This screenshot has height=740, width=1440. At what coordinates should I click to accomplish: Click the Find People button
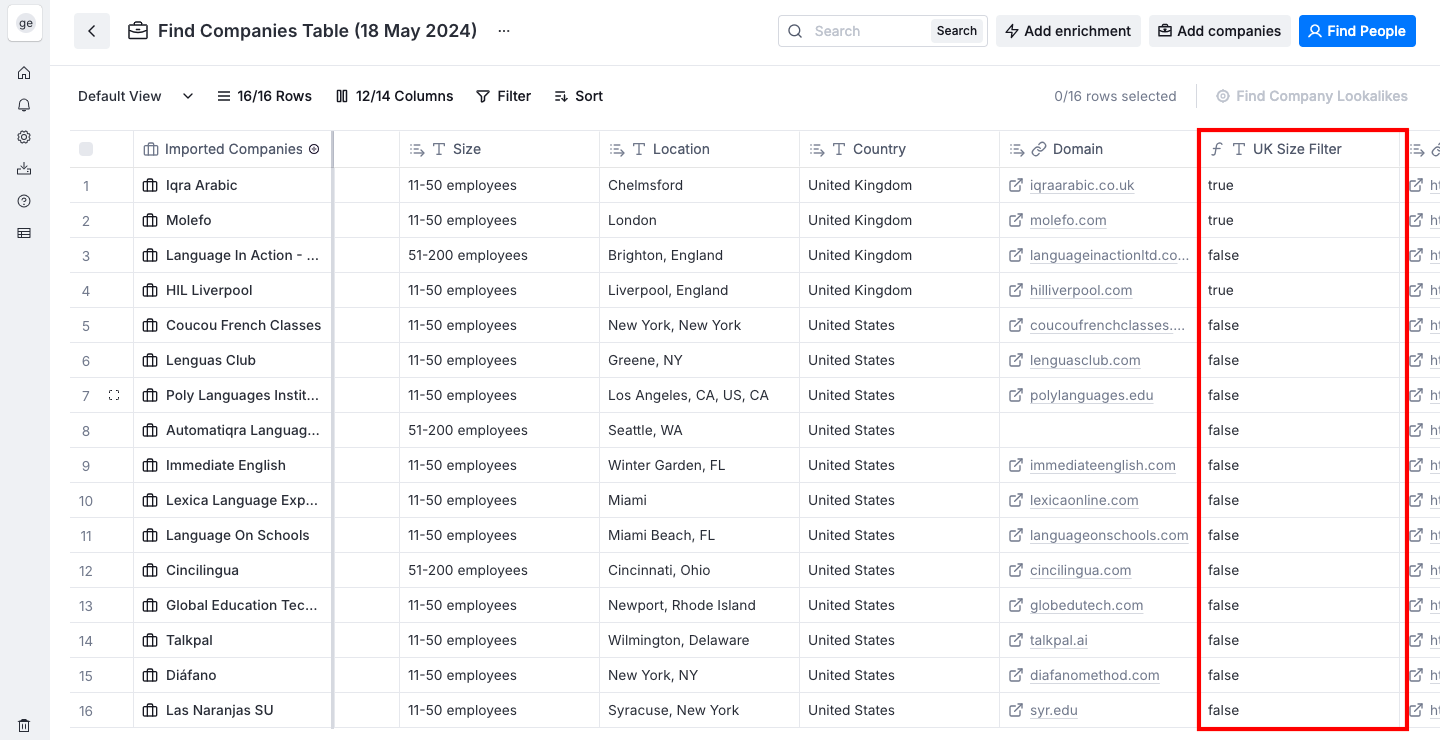click(1356, 31)
